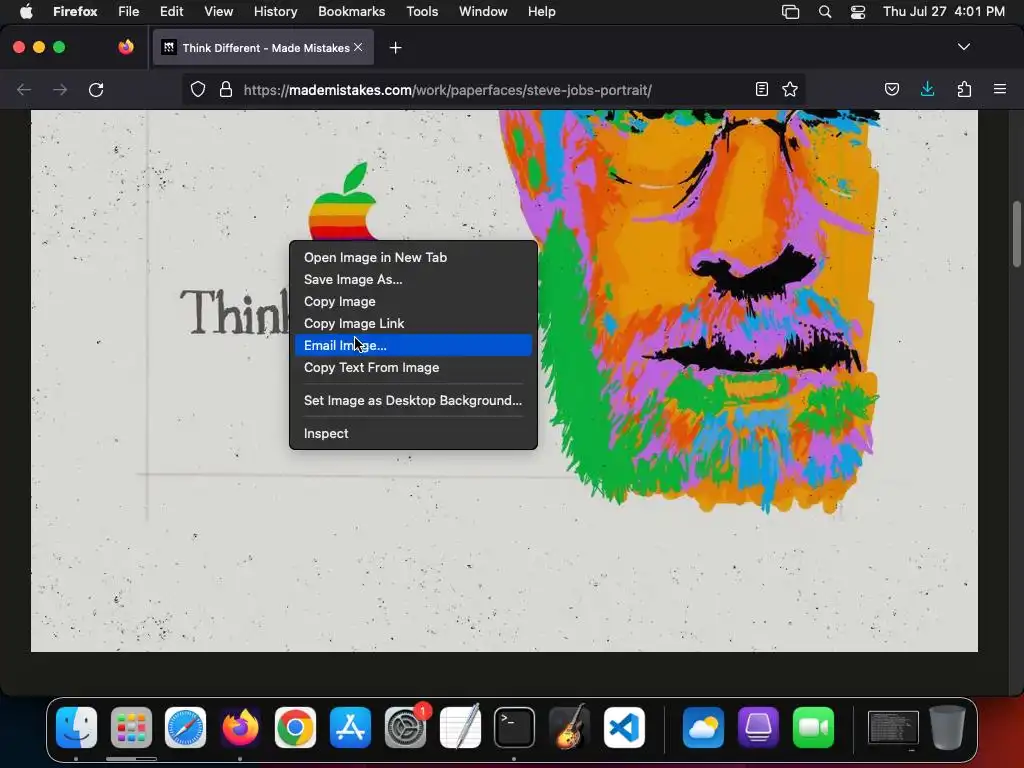Launch FaceTime from the Dock
Viewport: 1024px width, 768px height.
tap(813, 727)
